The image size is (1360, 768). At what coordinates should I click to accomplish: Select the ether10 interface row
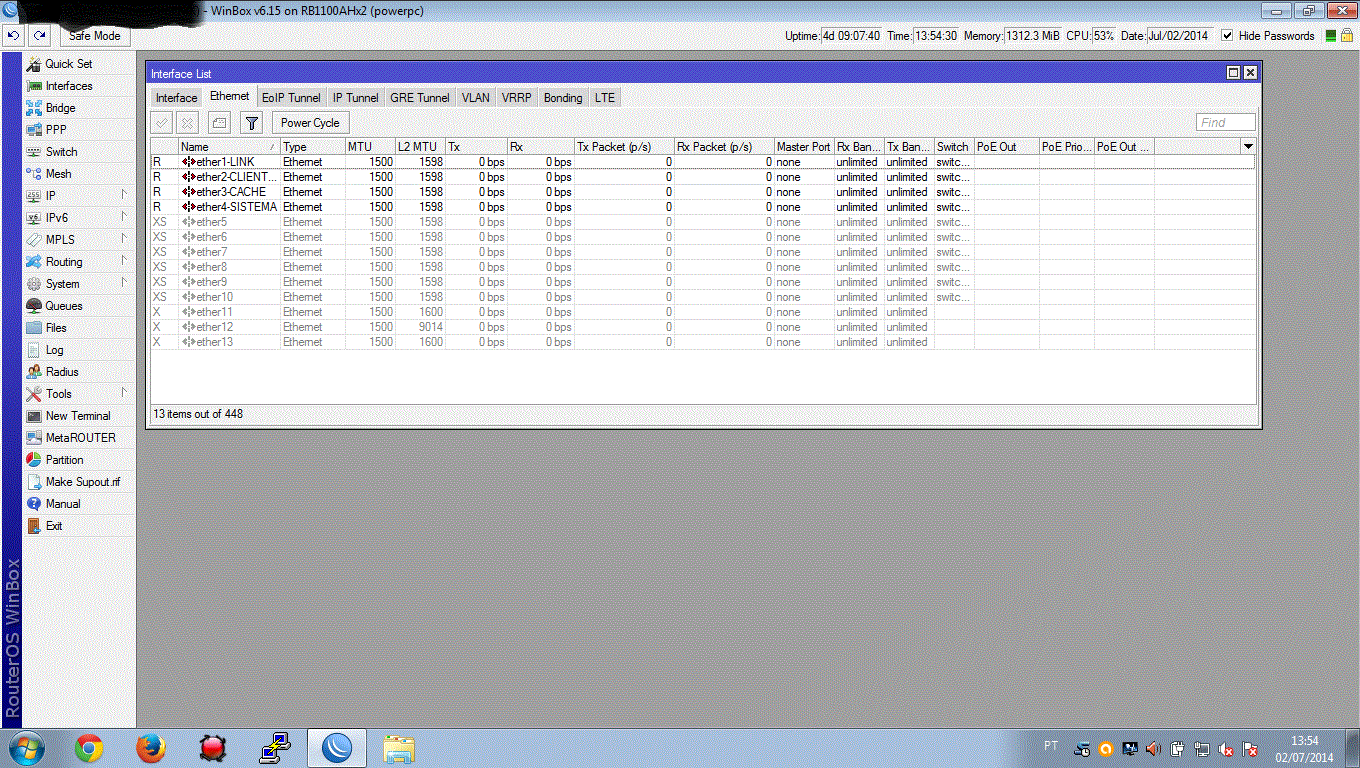coord(702,297)
